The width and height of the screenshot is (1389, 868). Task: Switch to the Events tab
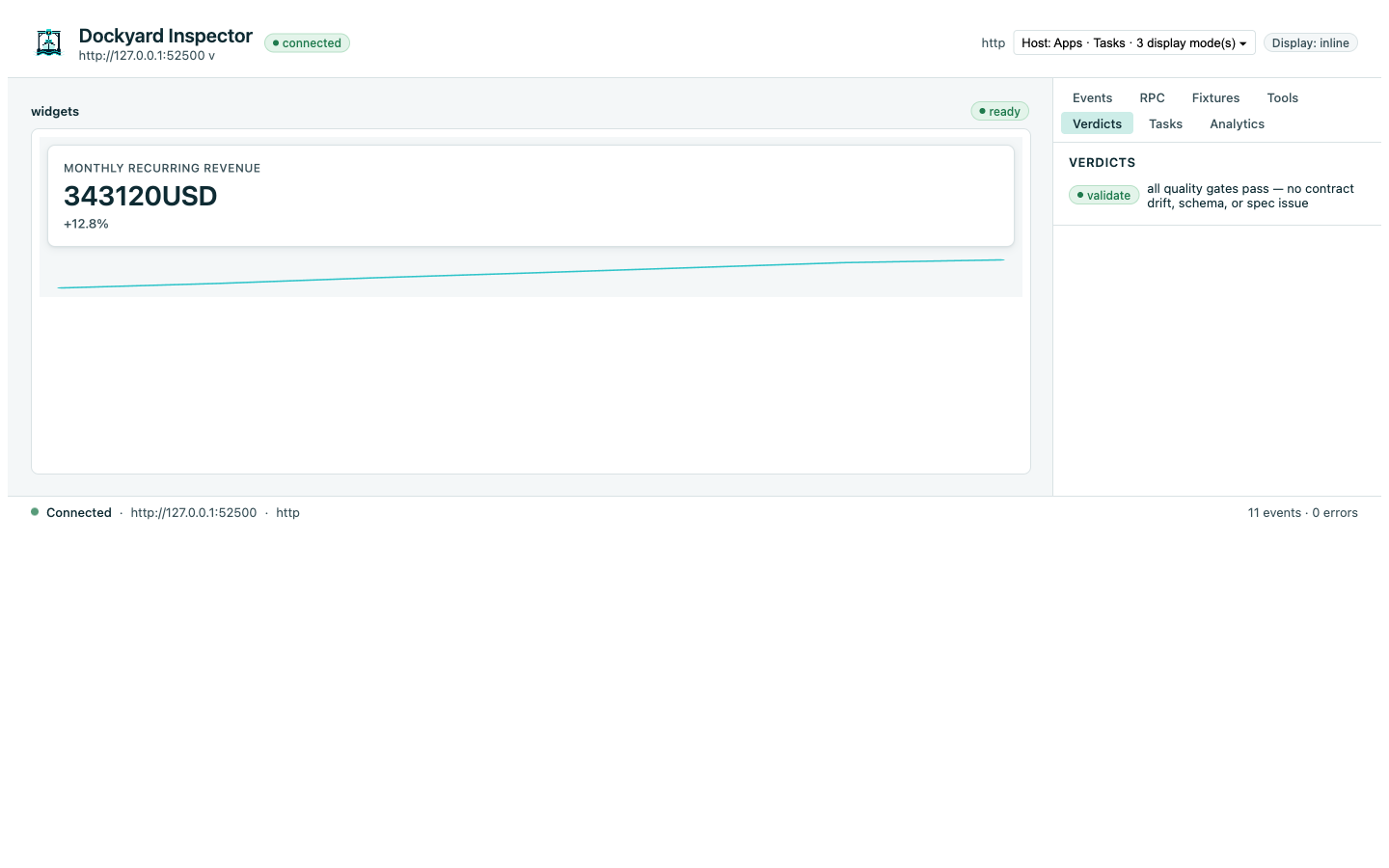(1092, 97)
